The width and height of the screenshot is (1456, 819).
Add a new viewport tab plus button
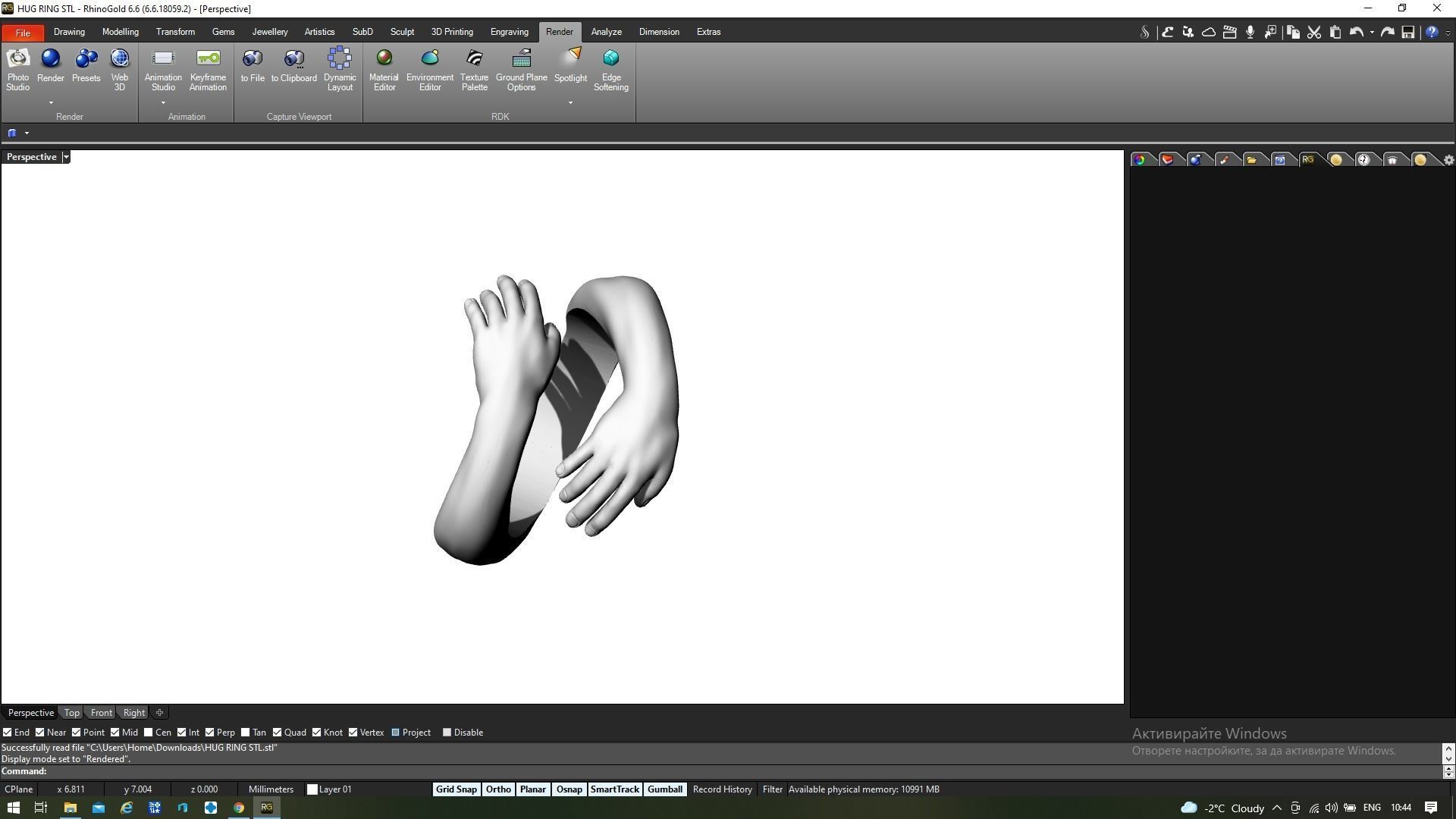tap(159, 713)
